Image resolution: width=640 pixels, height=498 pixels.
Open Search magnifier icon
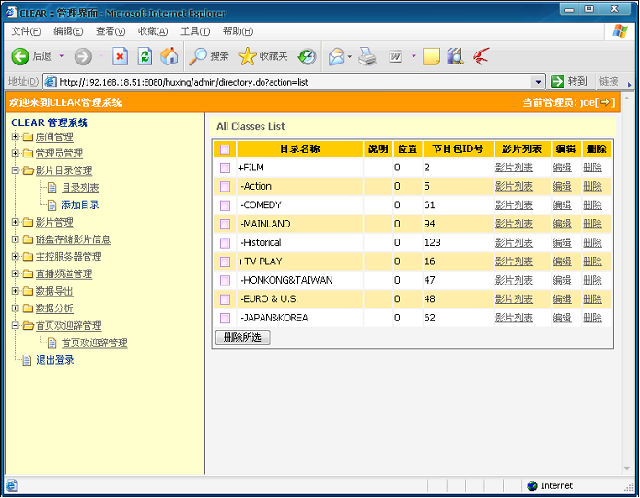[198, 56]
